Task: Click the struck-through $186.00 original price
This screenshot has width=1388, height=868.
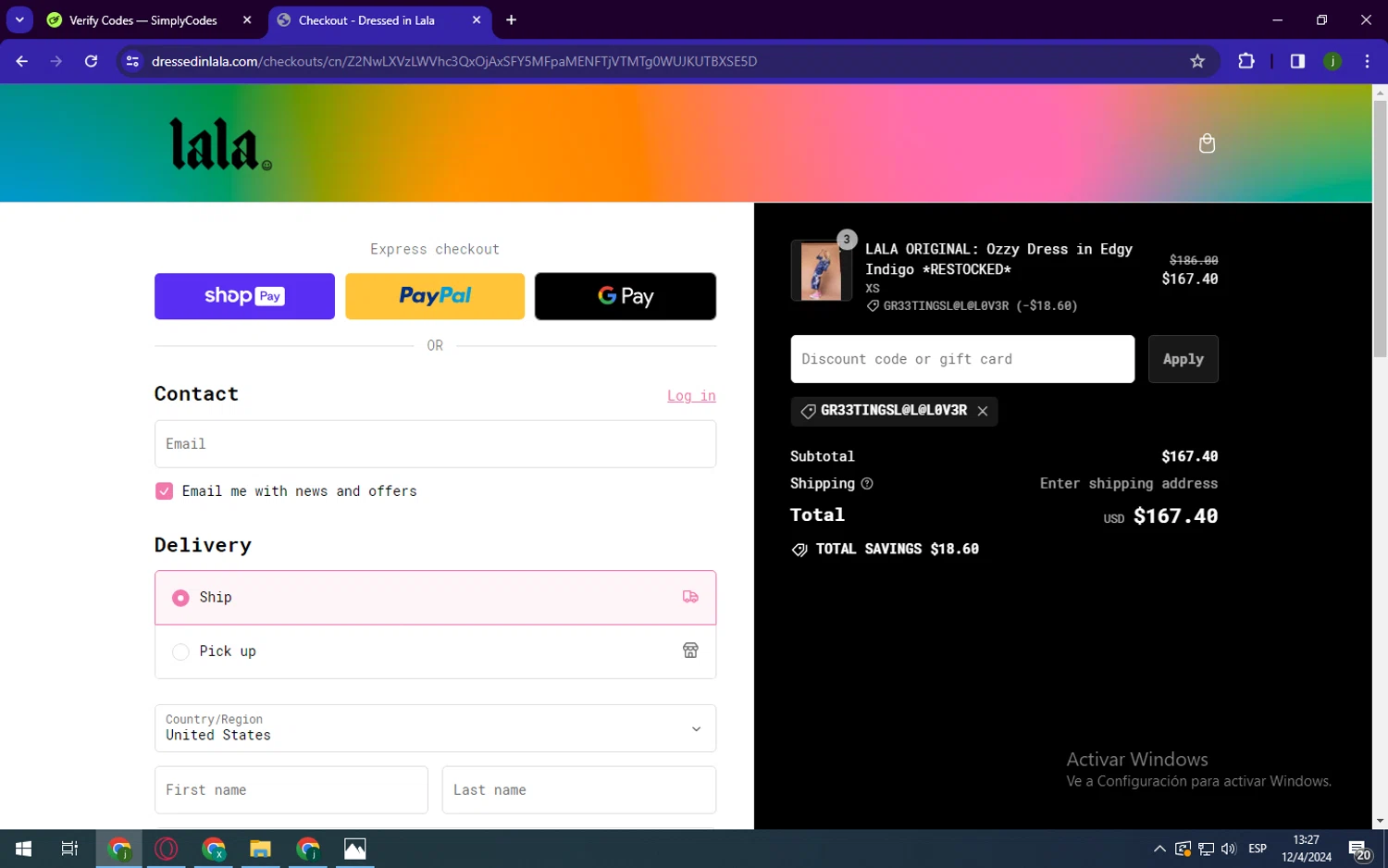Action: [x=1194, y=261]
